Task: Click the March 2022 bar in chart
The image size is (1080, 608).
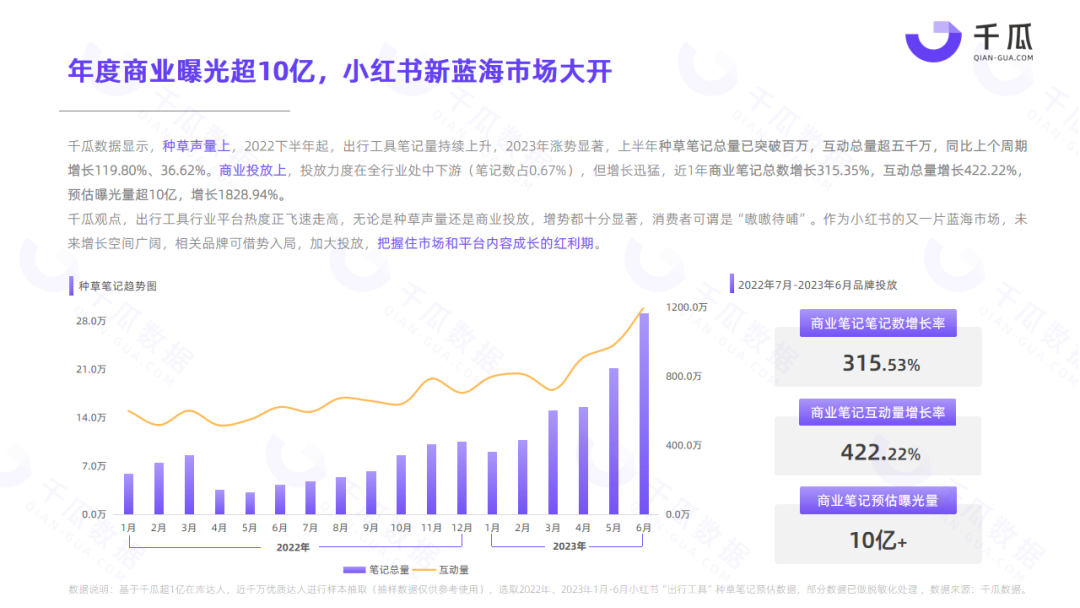Action: point(189,485)
